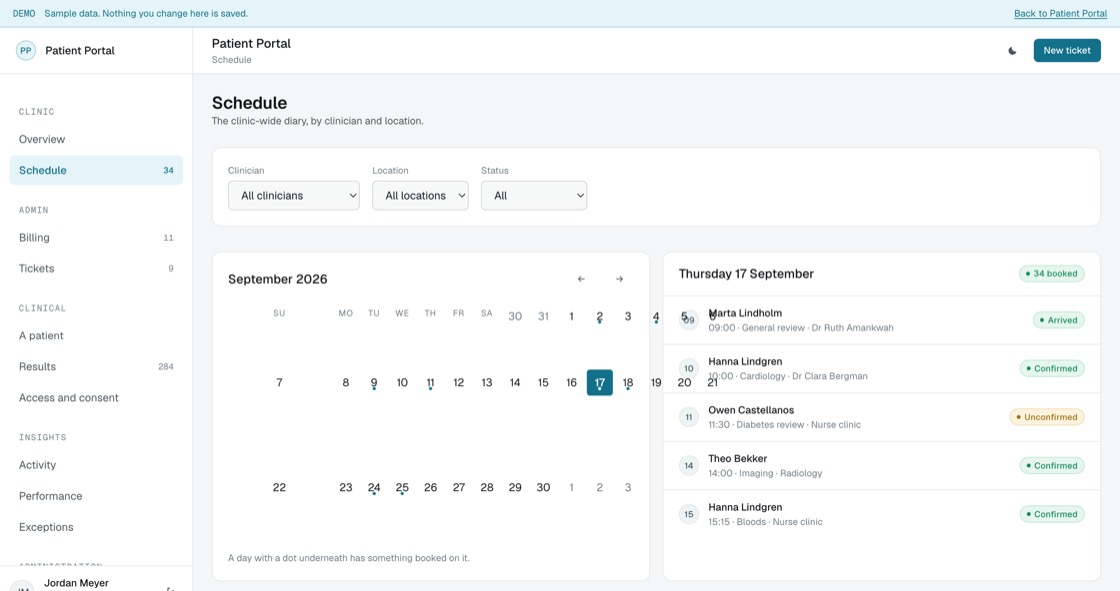Image resolution: width=1120 pixels, height=591 pixels.
Task: Select September 11 in the calendar
Action: (430, 382)
